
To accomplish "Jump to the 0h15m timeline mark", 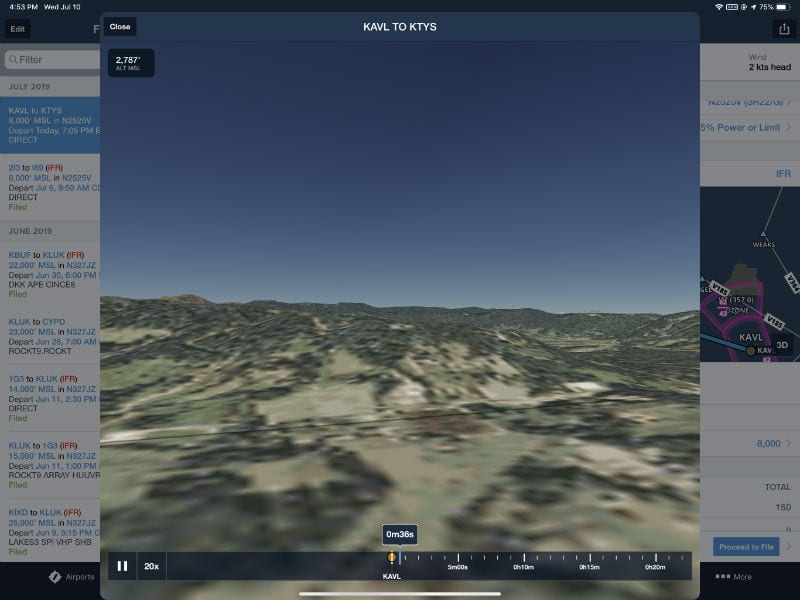I will point(589,563).
